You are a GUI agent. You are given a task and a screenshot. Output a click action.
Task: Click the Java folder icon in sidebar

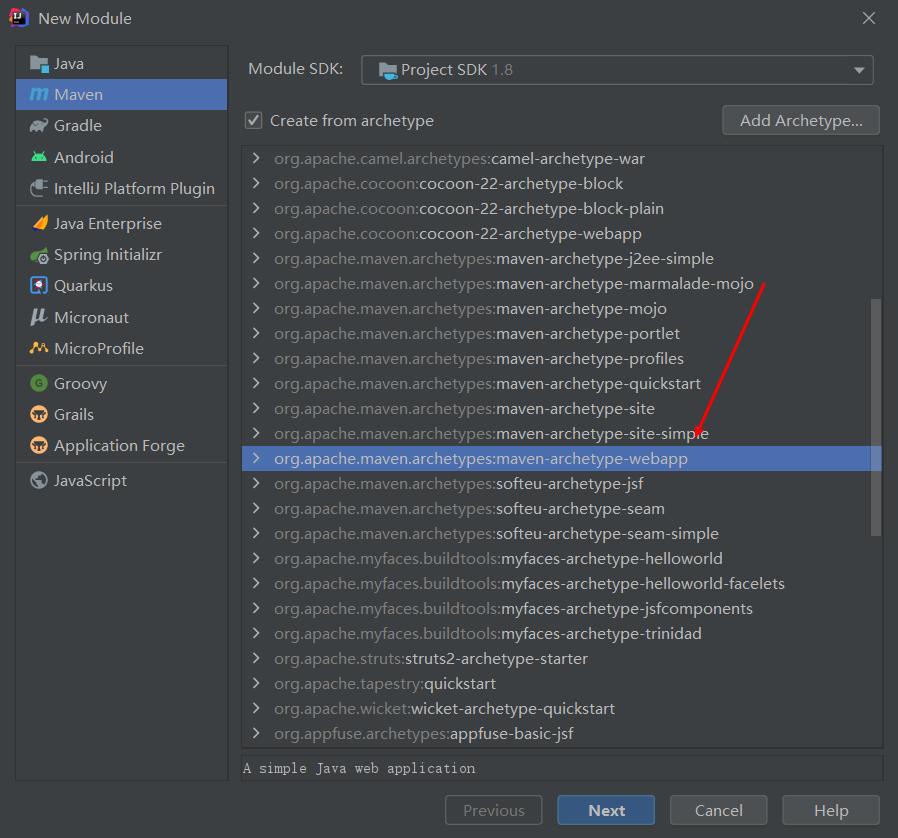tap(39, 64)
